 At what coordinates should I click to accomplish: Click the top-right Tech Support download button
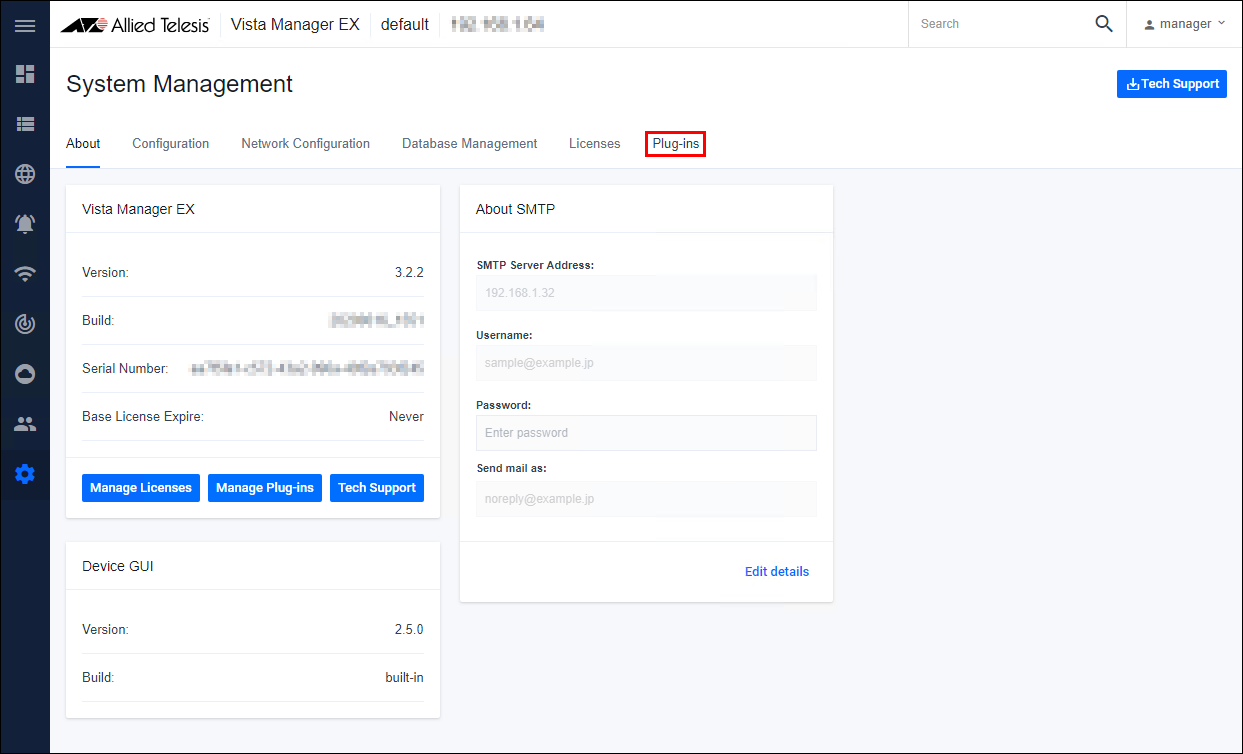click(x=1171, y=84)
